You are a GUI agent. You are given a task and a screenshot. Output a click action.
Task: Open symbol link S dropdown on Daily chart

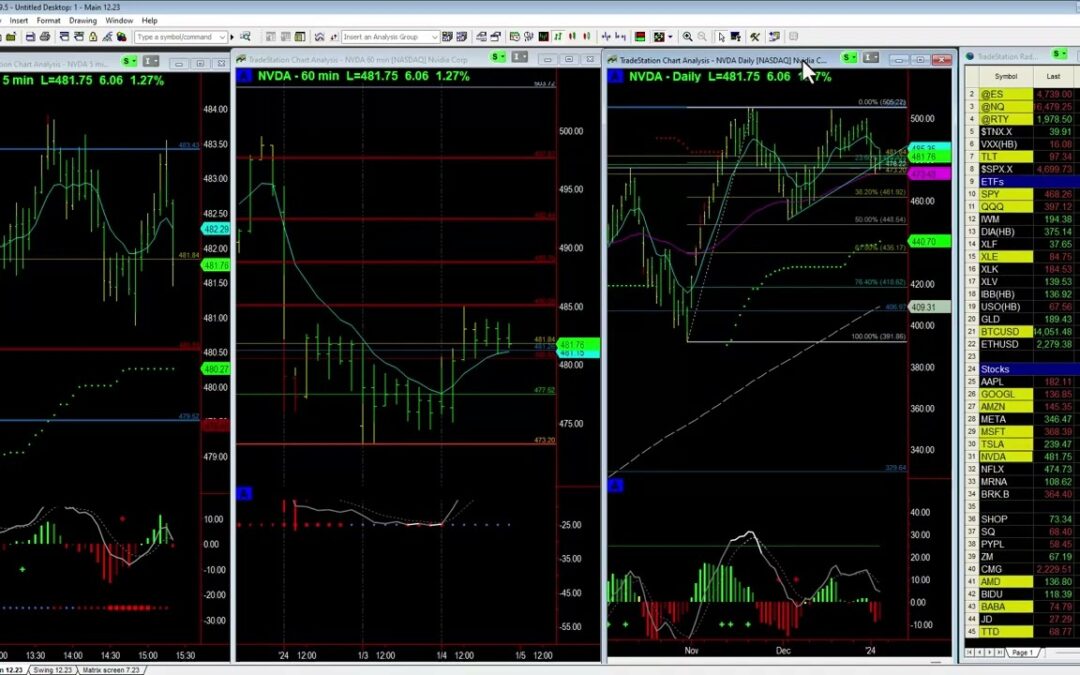click(x=849, y=58)
